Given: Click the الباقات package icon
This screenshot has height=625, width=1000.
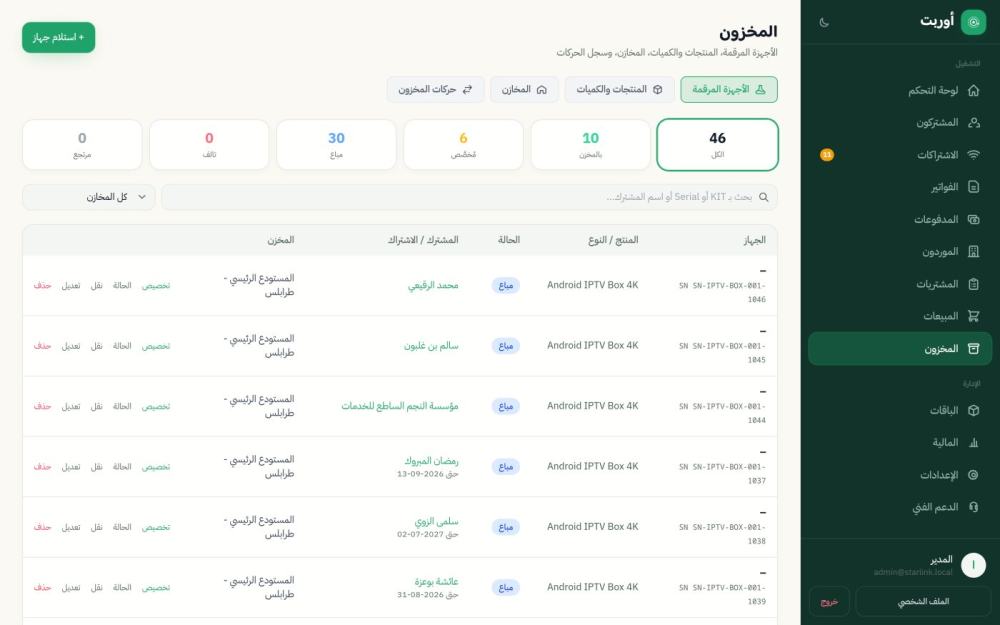Looking at the screenshot, I should (973, 410).
